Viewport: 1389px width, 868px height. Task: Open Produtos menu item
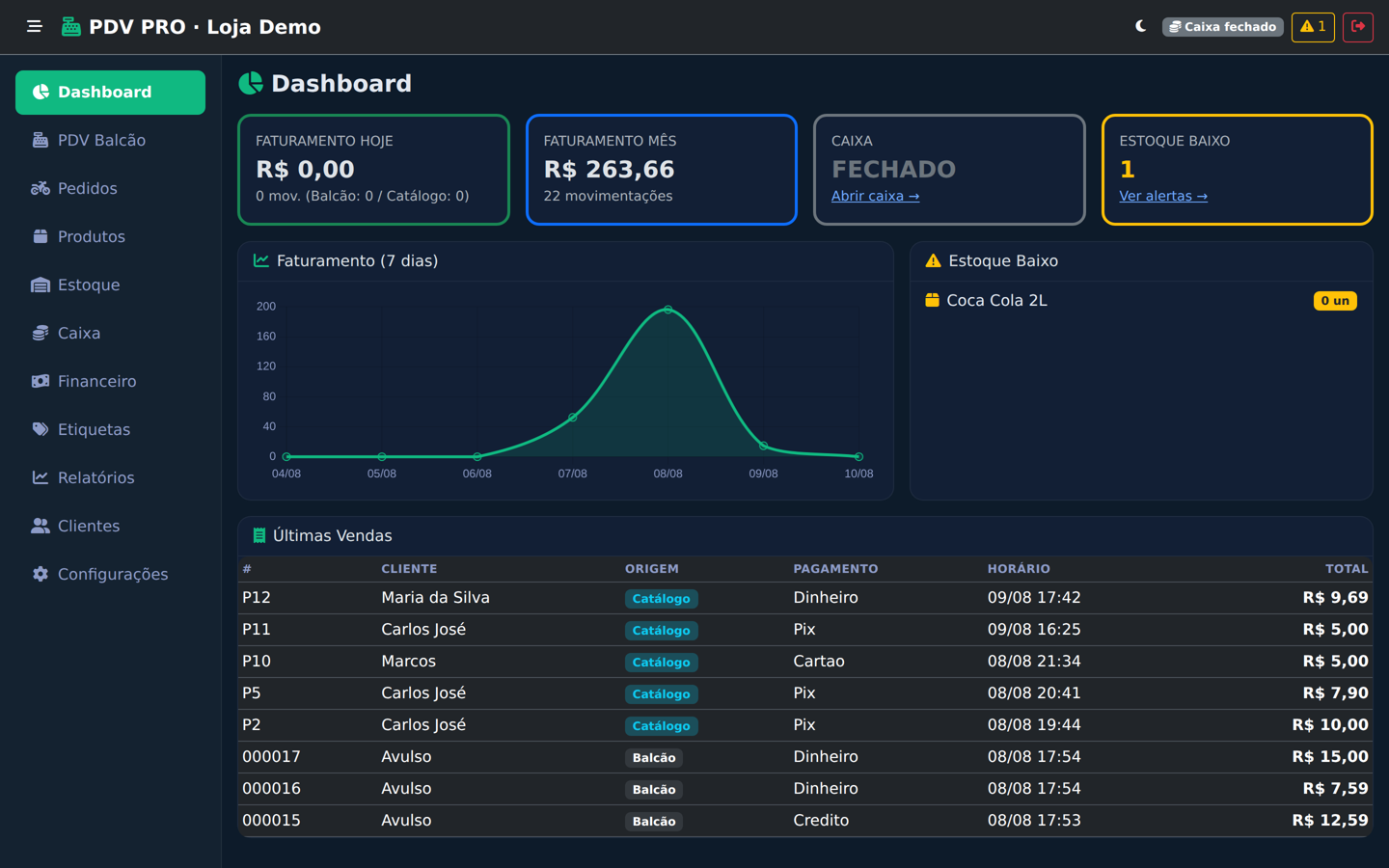point(110,237)
